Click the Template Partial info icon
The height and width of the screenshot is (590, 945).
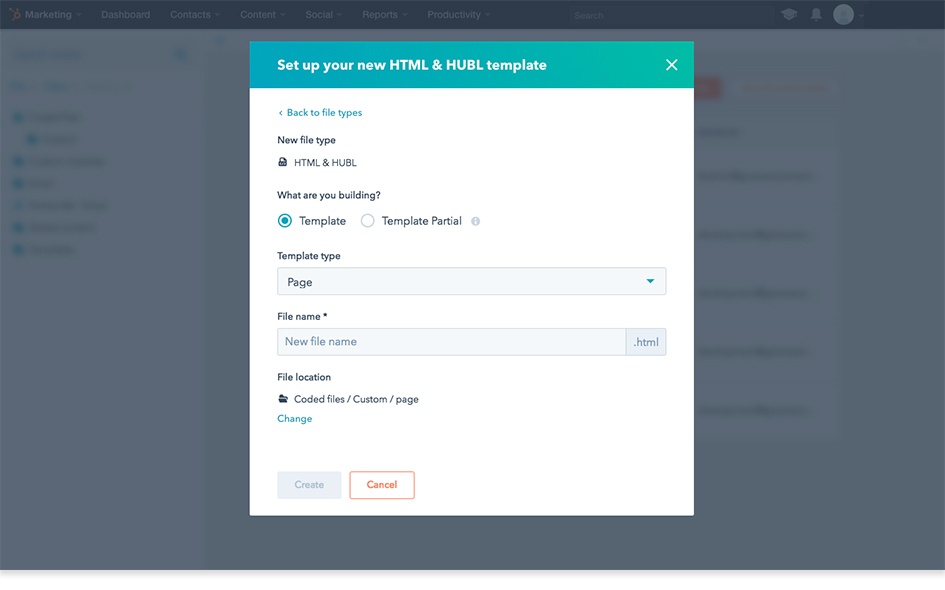[476, 222]
